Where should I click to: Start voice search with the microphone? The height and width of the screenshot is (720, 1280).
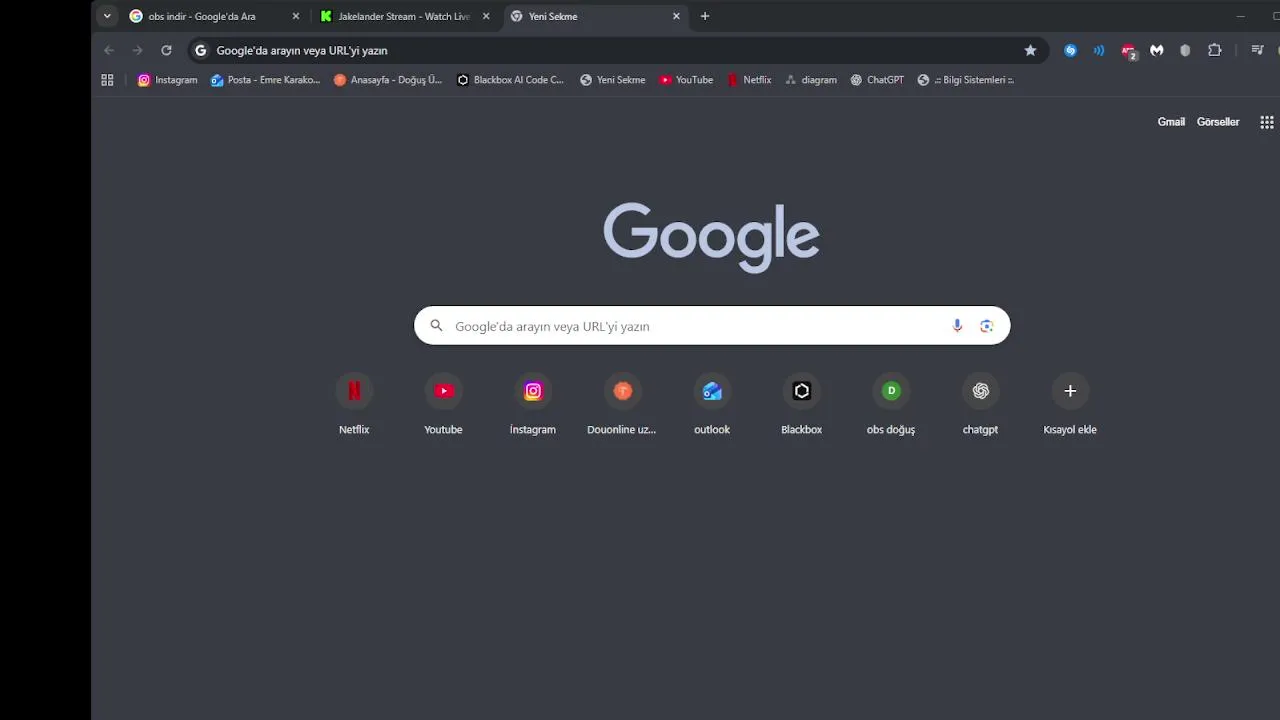tap(957, 326)
